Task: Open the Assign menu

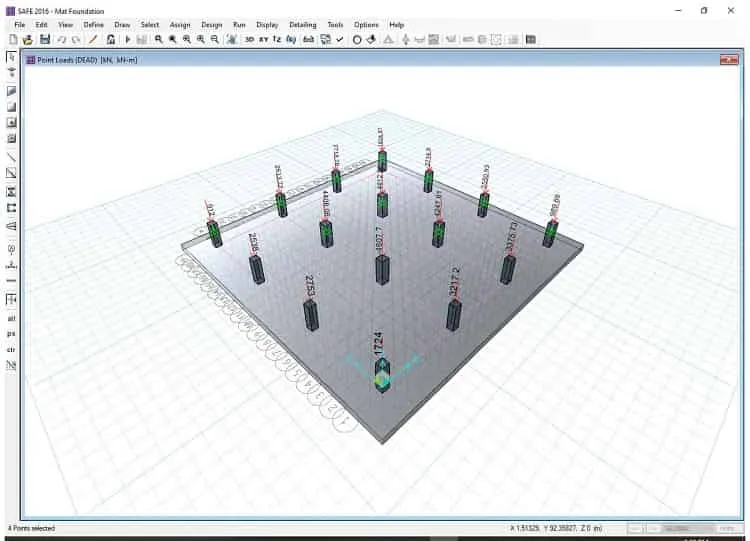Action: pos(180,24)
